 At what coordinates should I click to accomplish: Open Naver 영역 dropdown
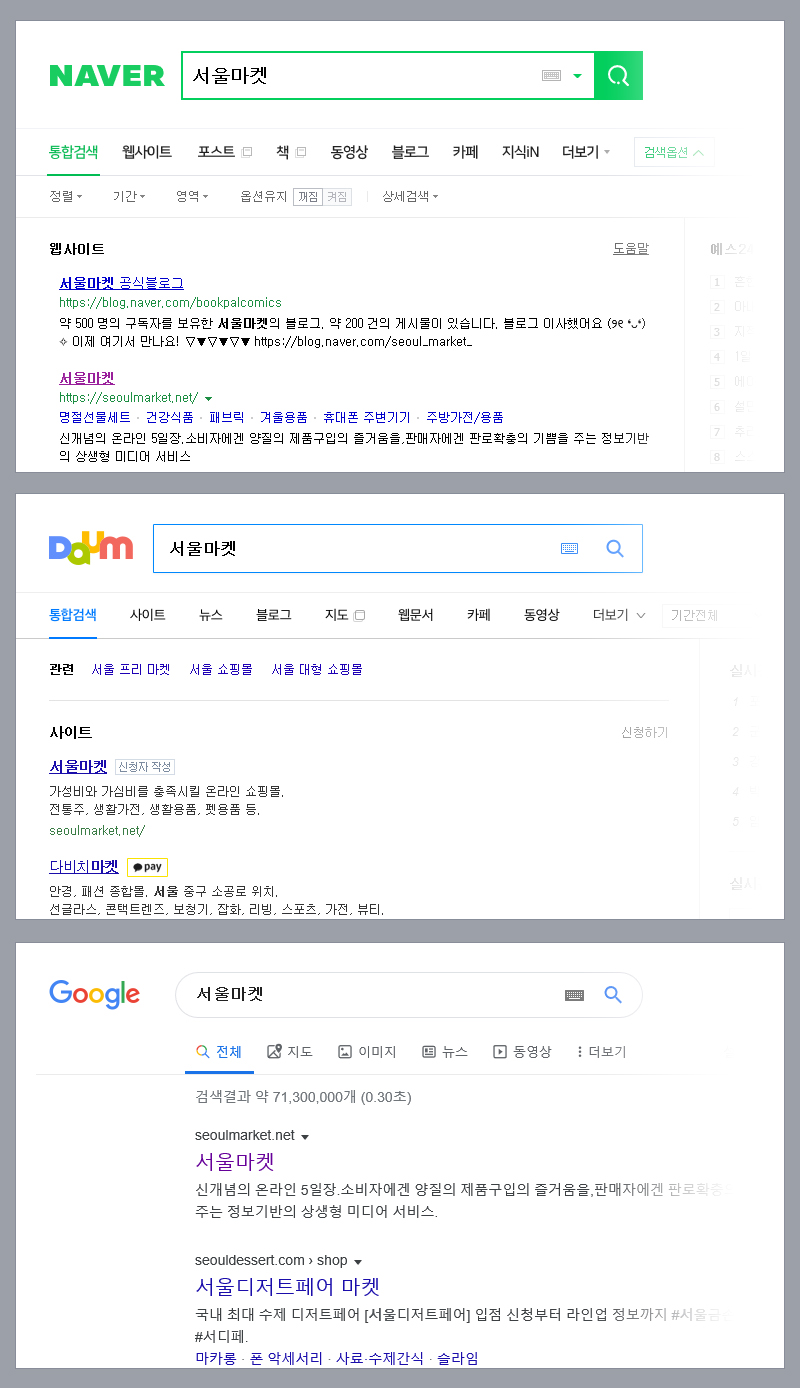[192, 197]
